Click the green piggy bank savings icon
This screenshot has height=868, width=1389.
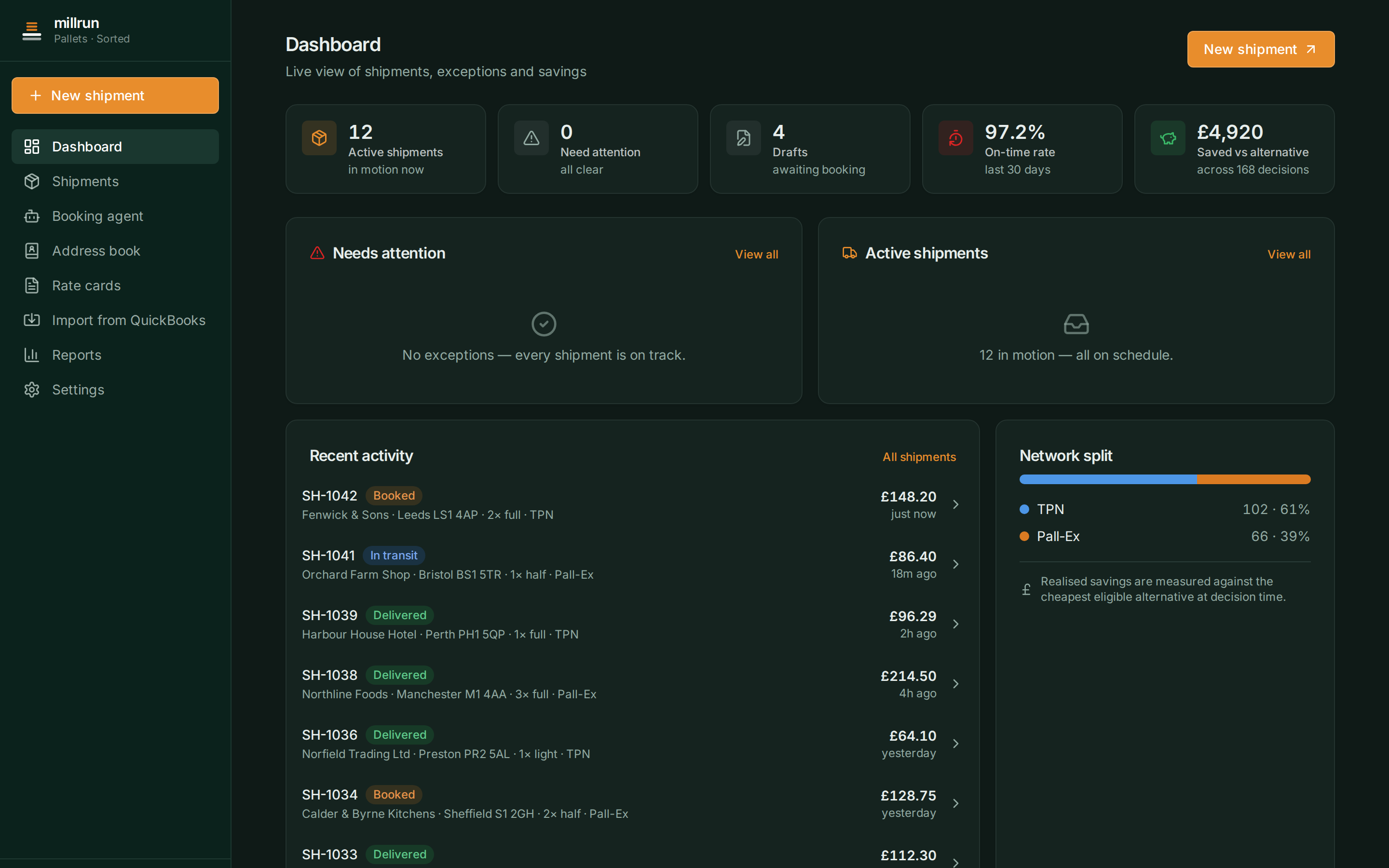click(x=1168, y=138)
